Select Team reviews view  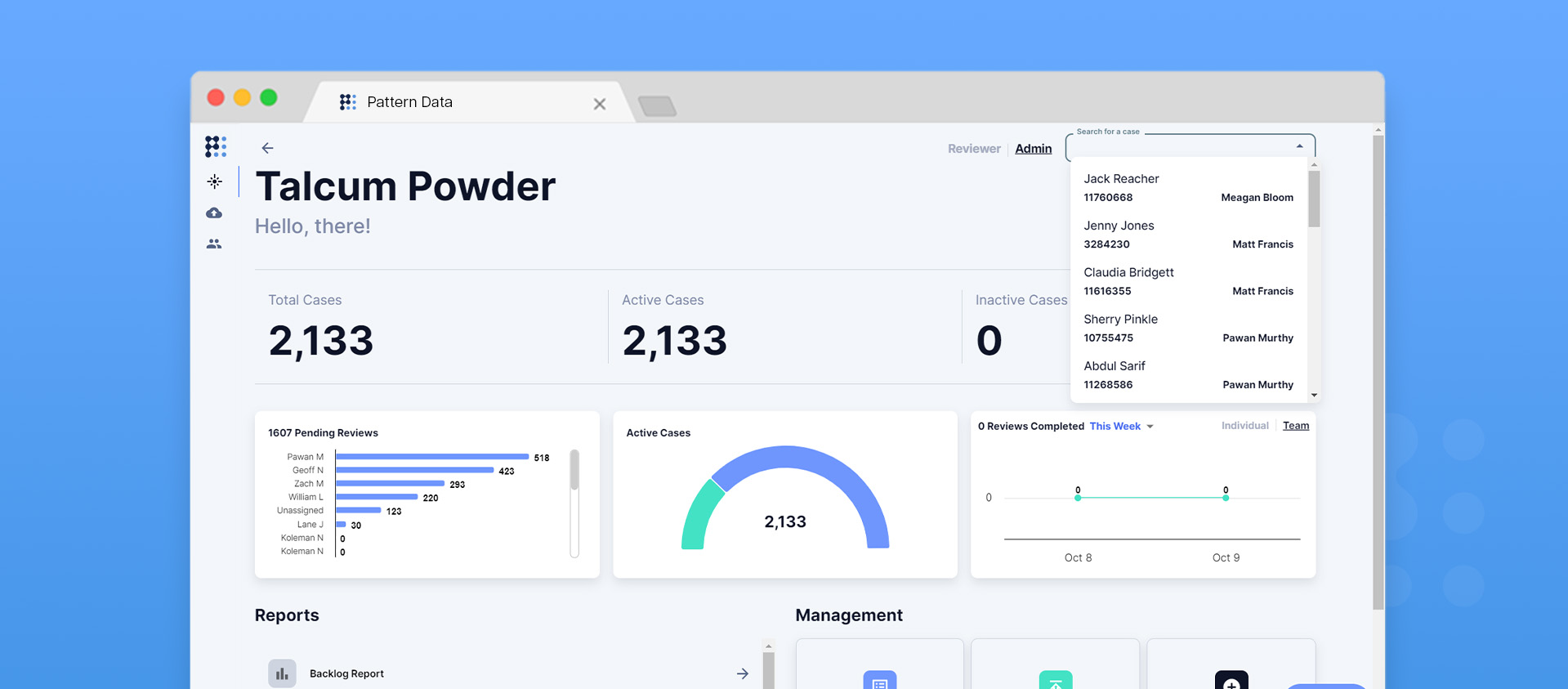1296,426
